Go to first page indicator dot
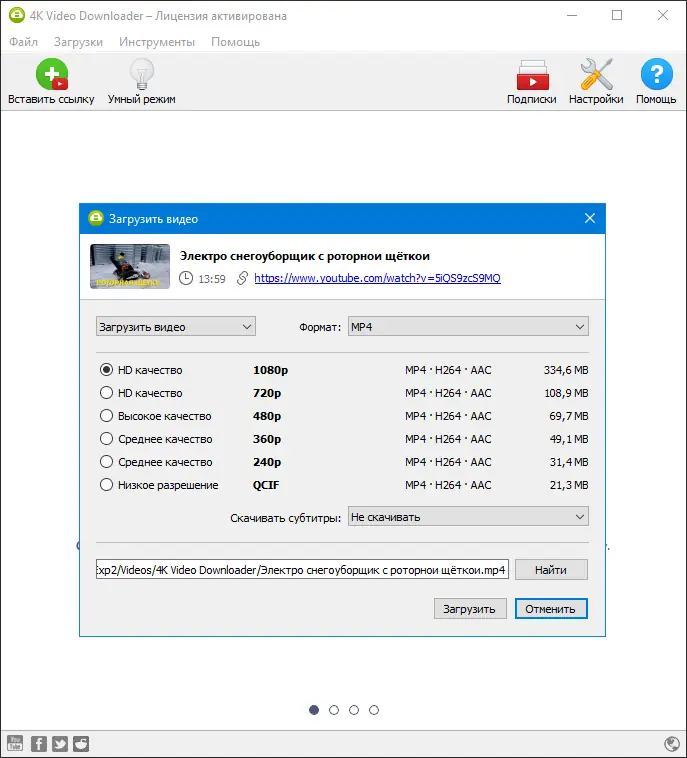Image resolution: width=687 pixels, height=758 pixels. coord(314,710)
